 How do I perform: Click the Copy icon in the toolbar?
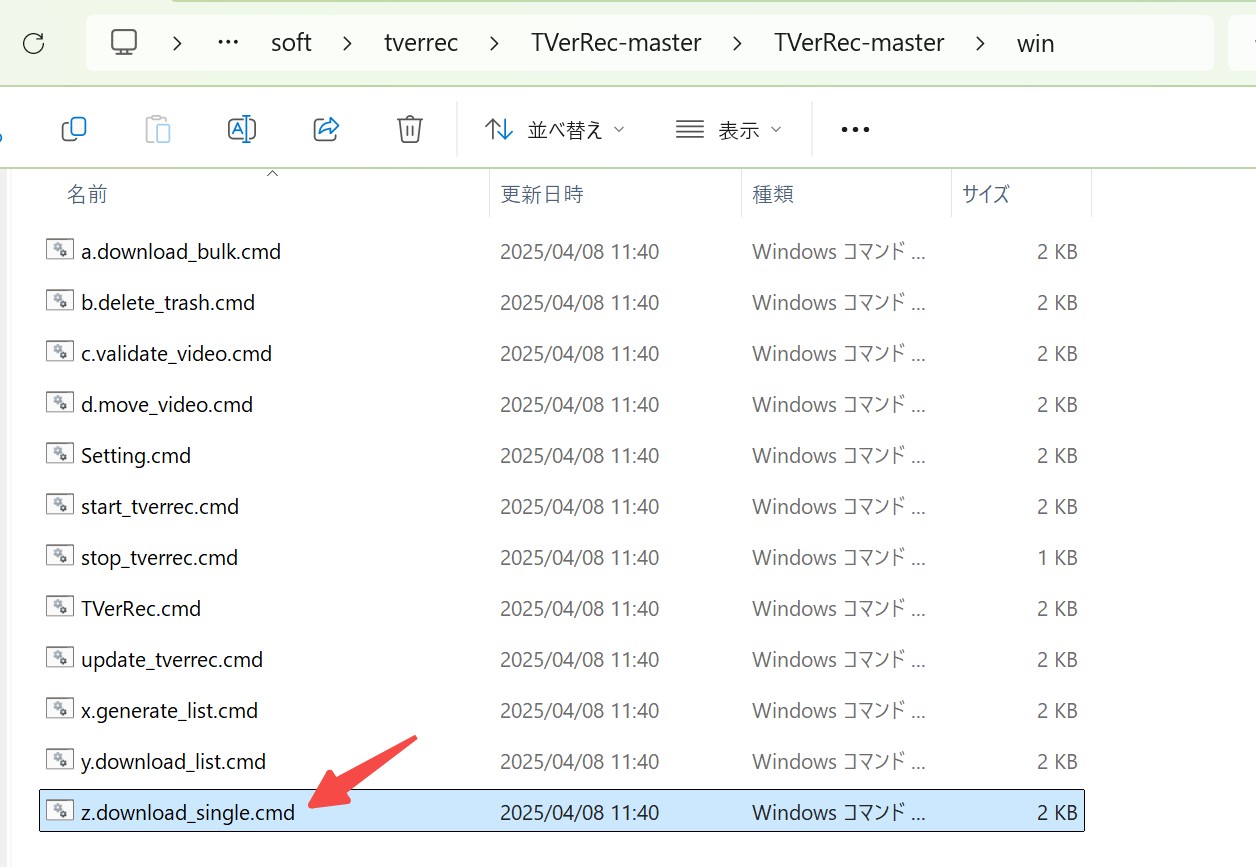coord(74,129)
